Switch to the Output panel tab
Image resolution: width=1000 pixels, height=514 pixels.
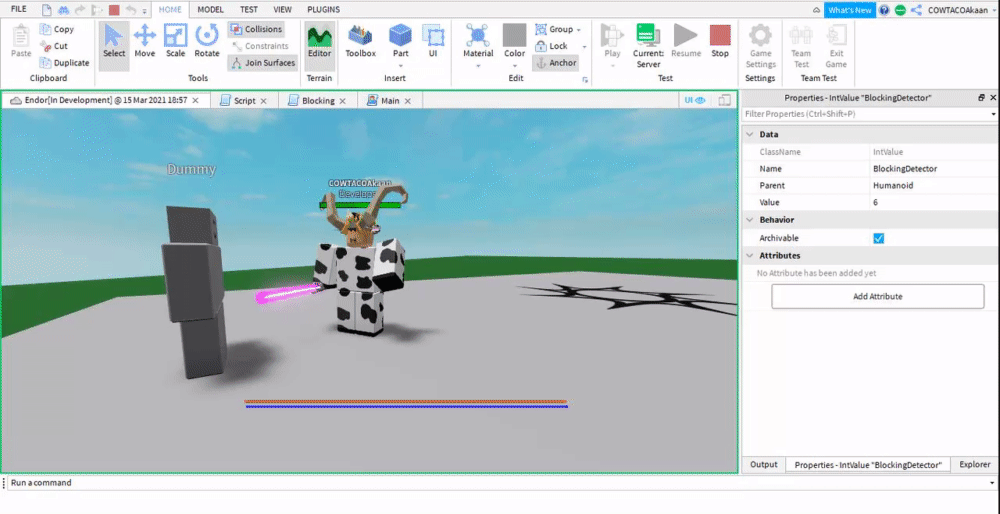tap(763, 465)
